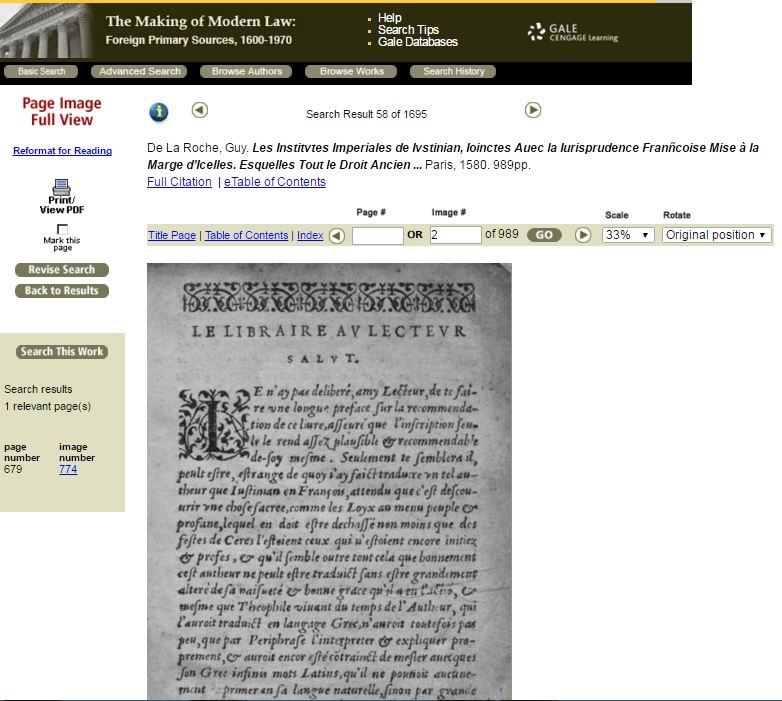Open the Rotate Original position dropdown
Screen dimensions: 782x701
(x=716, y=235)
